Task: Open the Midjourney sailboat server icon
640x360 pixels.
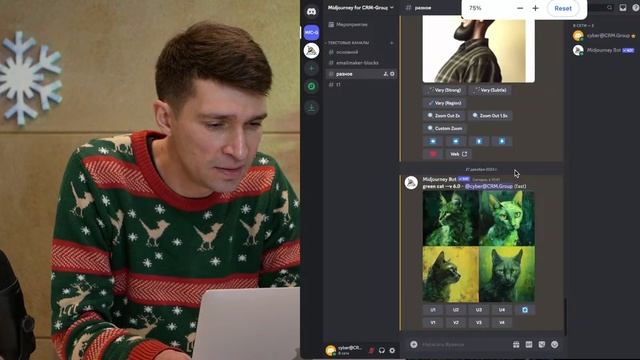Action: pos(311,51)
